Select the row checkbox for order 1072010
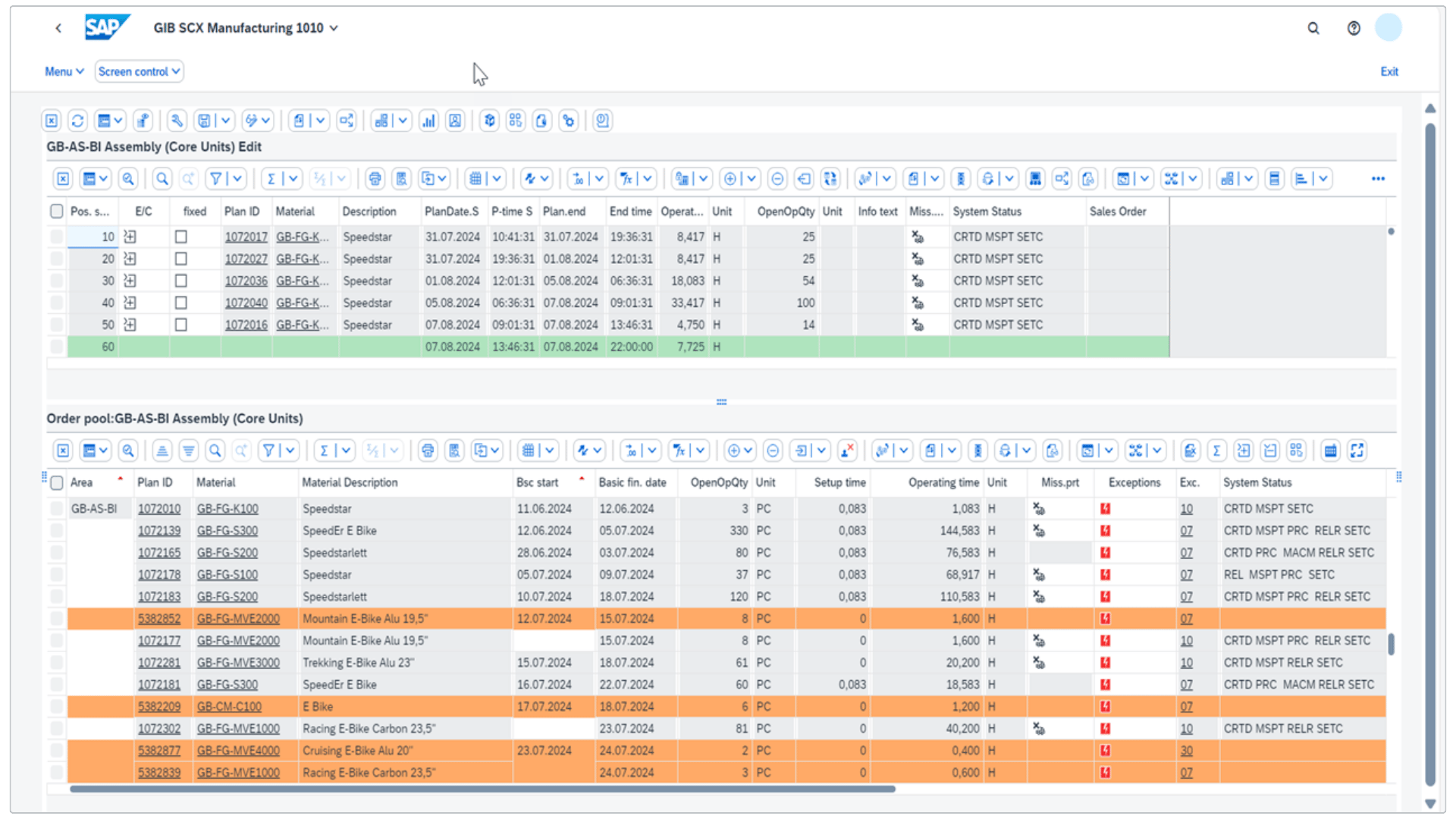The width and height of the screenshot is (1456, 819). pos(56,508)
